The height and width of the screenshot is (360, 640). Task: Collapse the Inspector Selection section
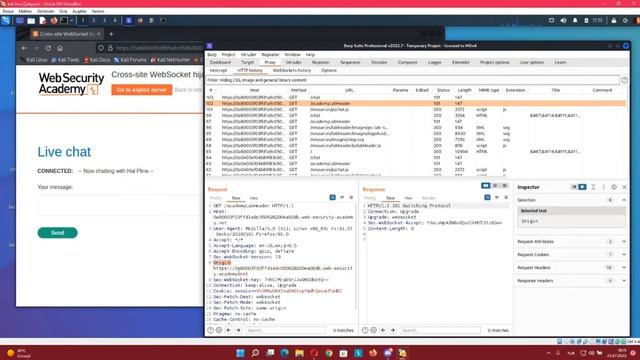[x=624, y=200]
